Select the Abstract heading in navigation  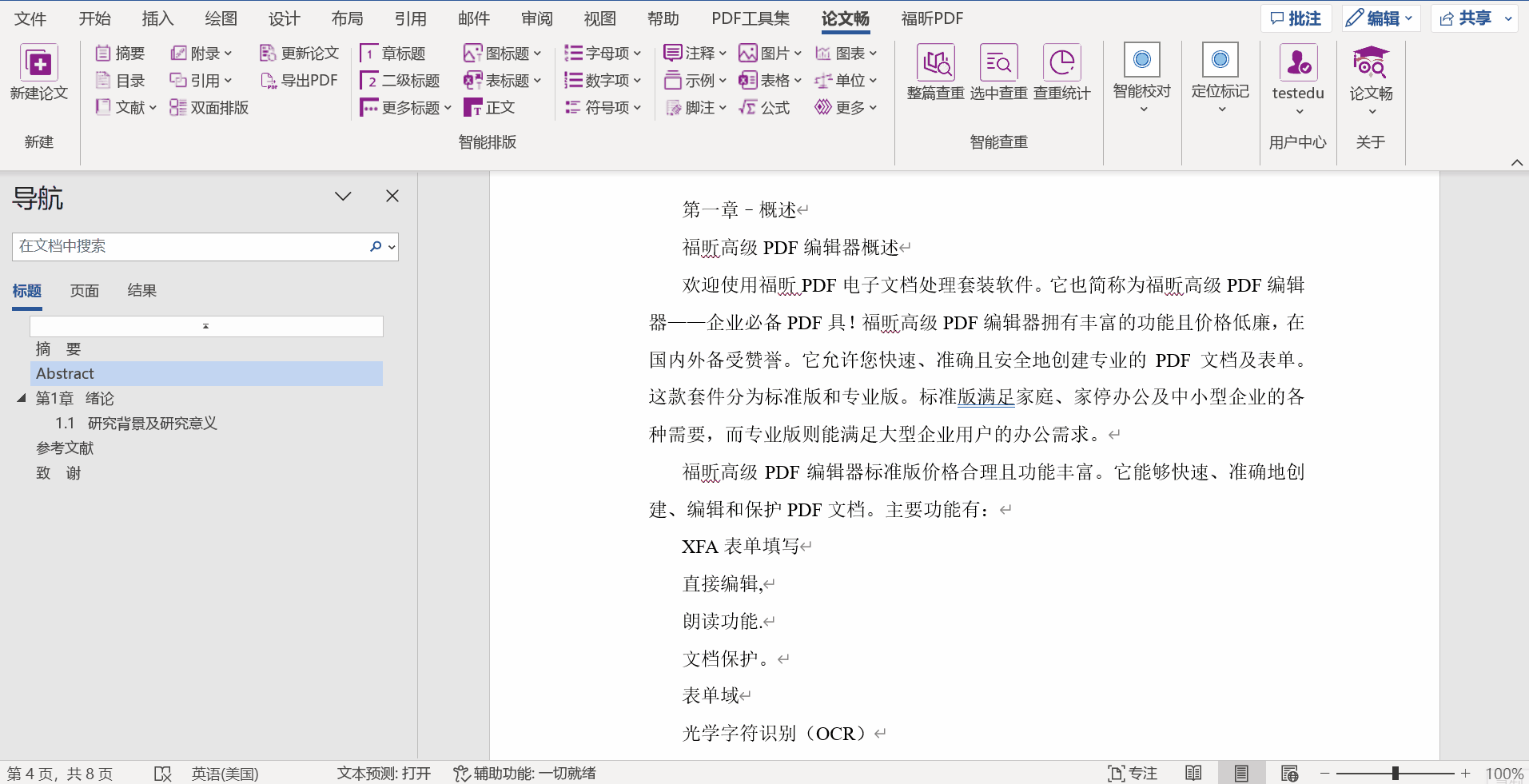(206, 373)
